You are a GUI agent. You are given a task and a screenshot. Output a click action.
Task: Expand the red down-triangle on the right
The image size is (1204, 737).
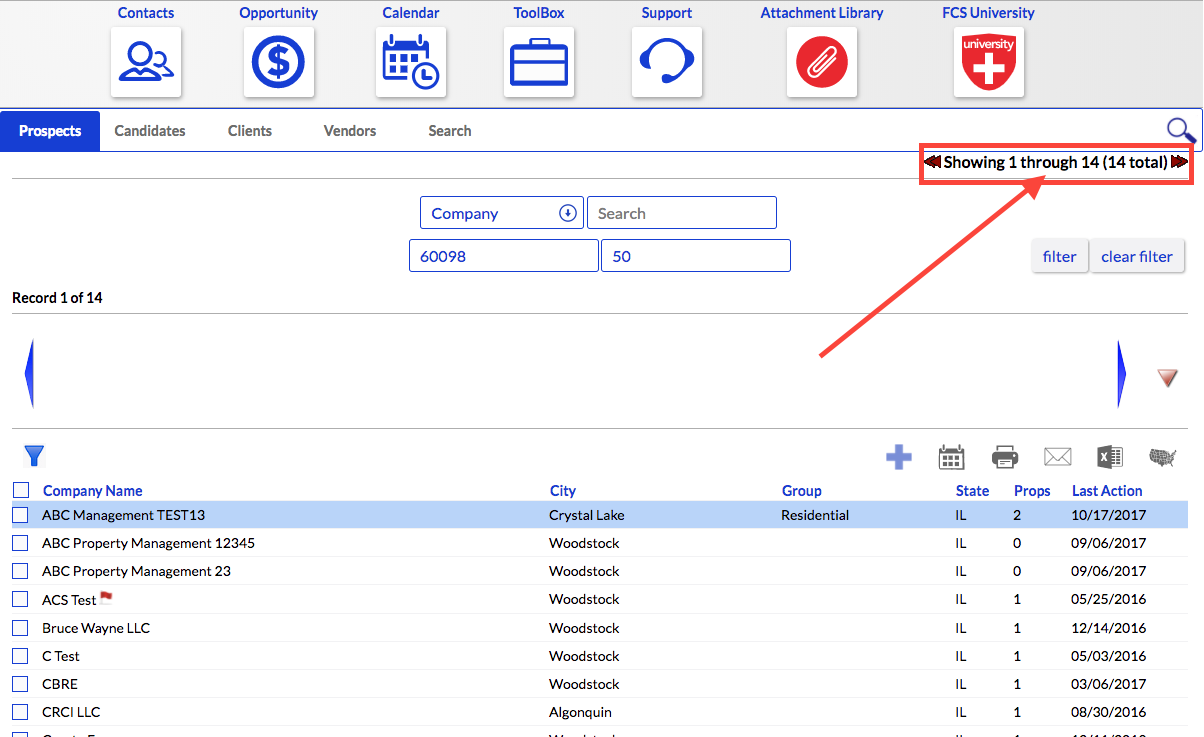(1167, 377)
